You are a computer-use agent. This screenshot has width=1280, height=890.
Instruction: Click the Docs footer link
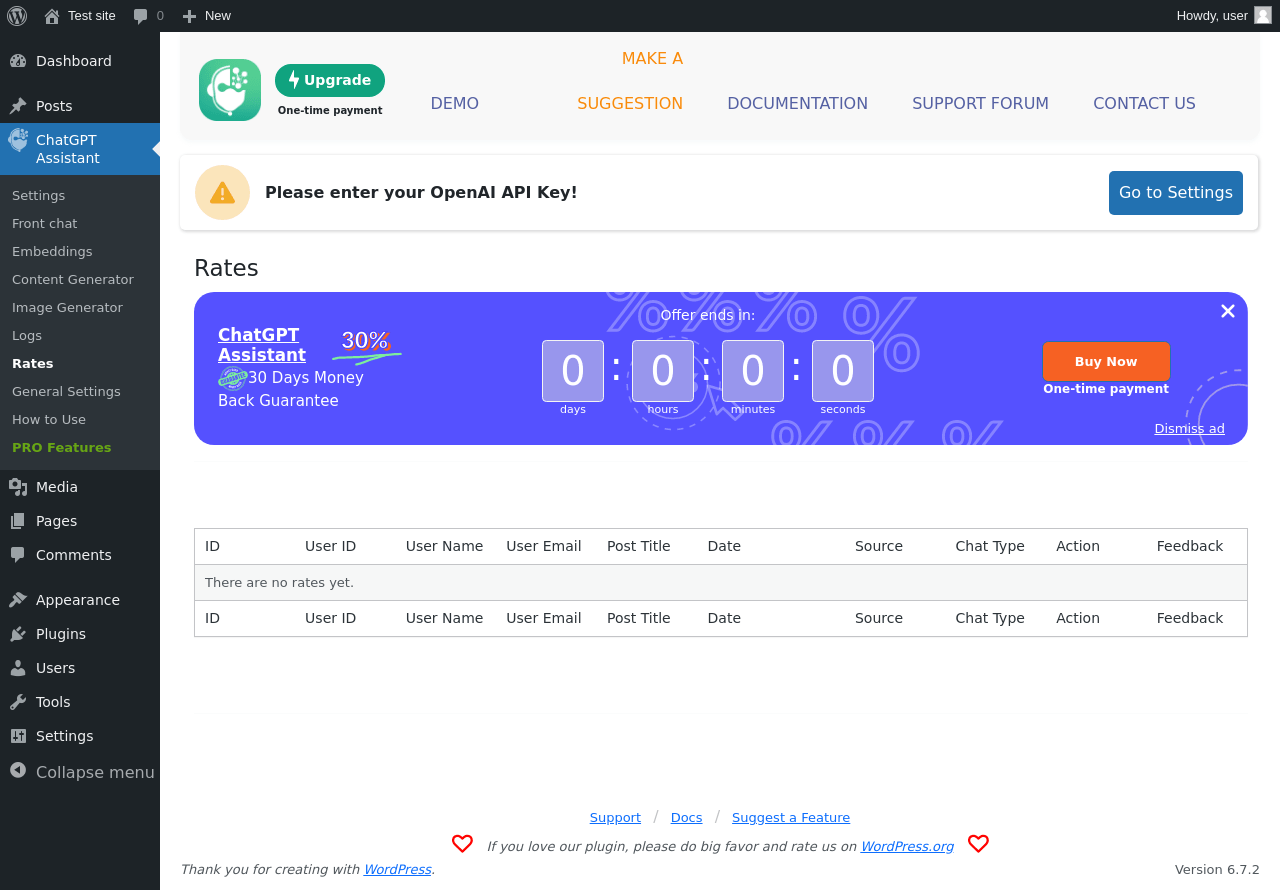click(x=687, y=818)
